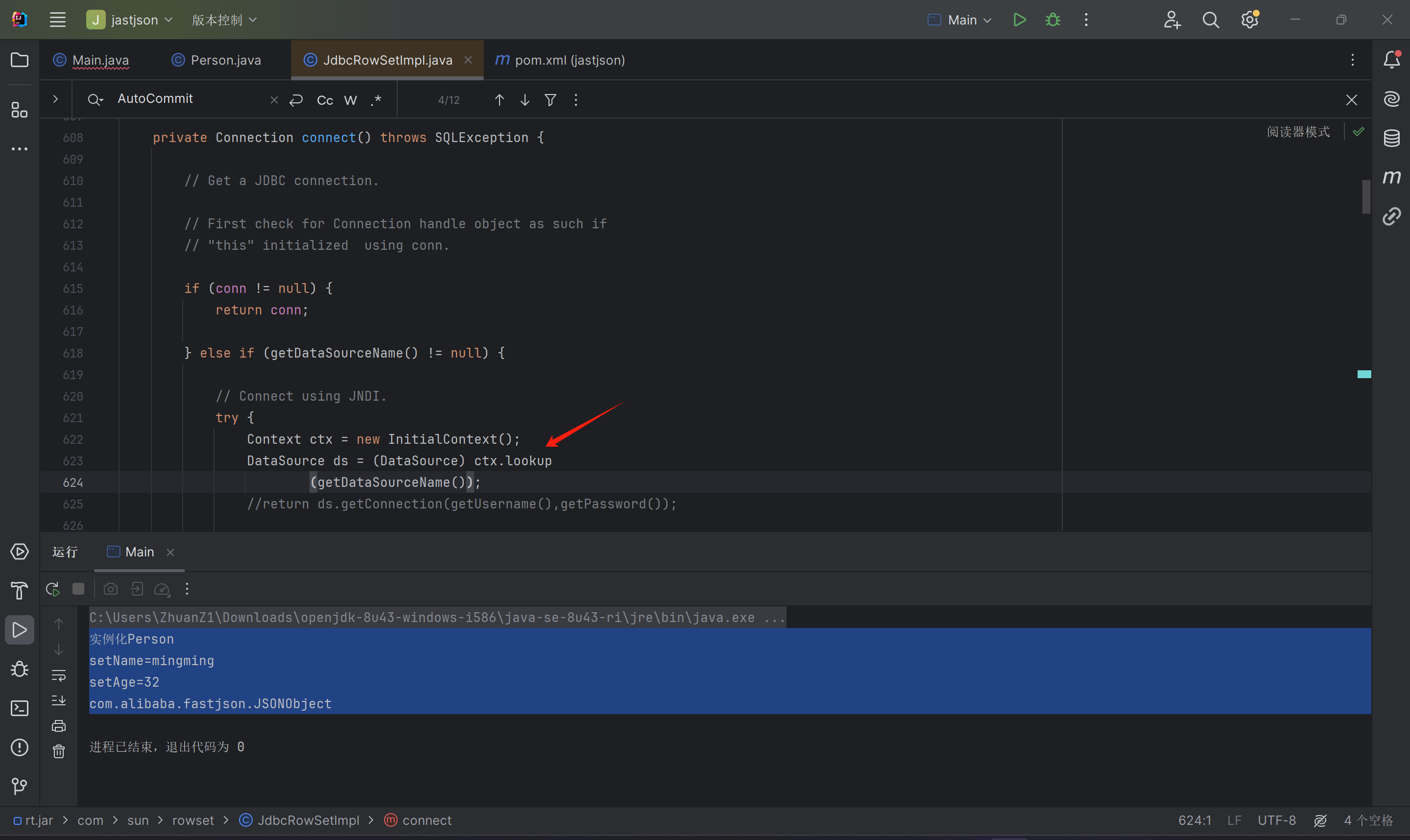
Task: Open the Git version control tool window
Action: point(19,786)
